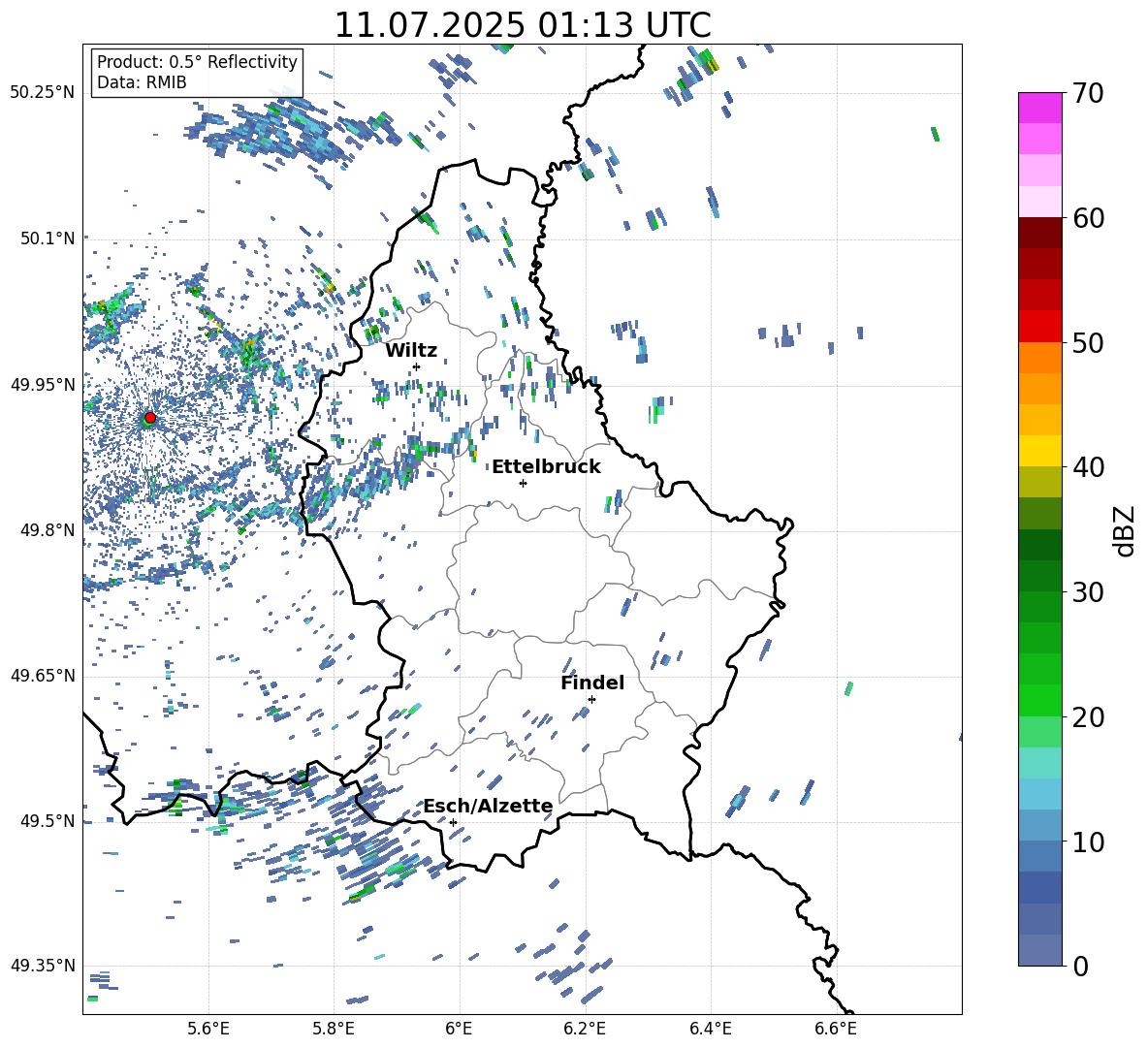Click the Esch/Alzette city label
Screen dimensions: 1148x1048
coord(488,807)
